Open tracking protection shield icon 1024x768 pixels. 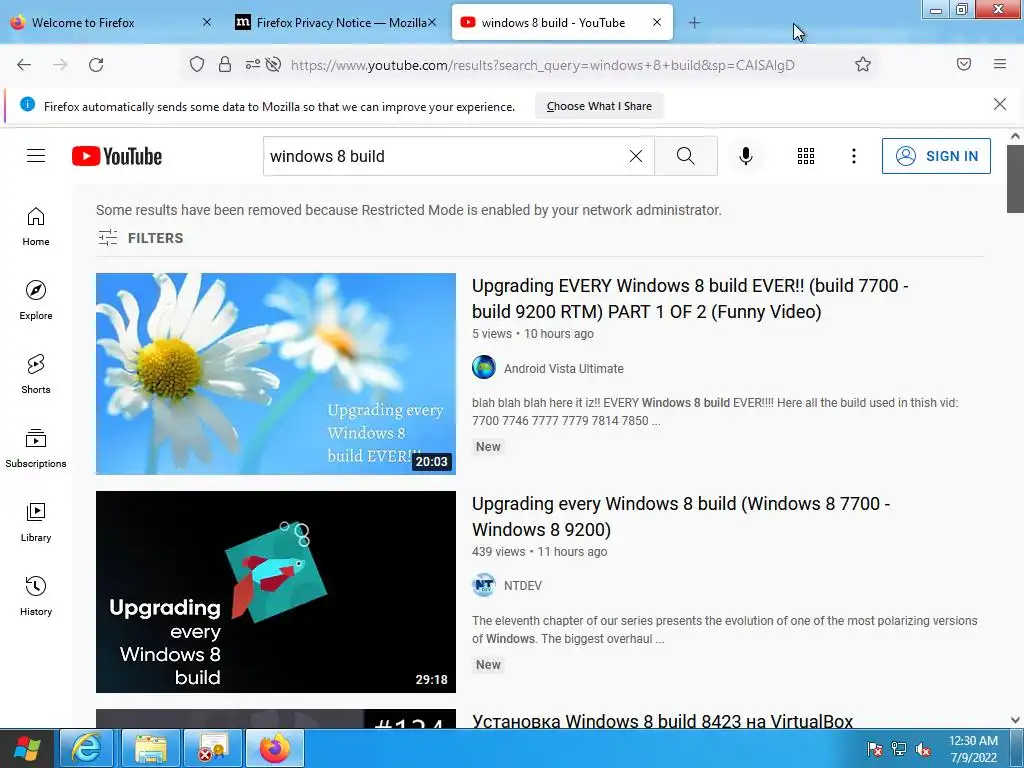click(x=197, y=64)
